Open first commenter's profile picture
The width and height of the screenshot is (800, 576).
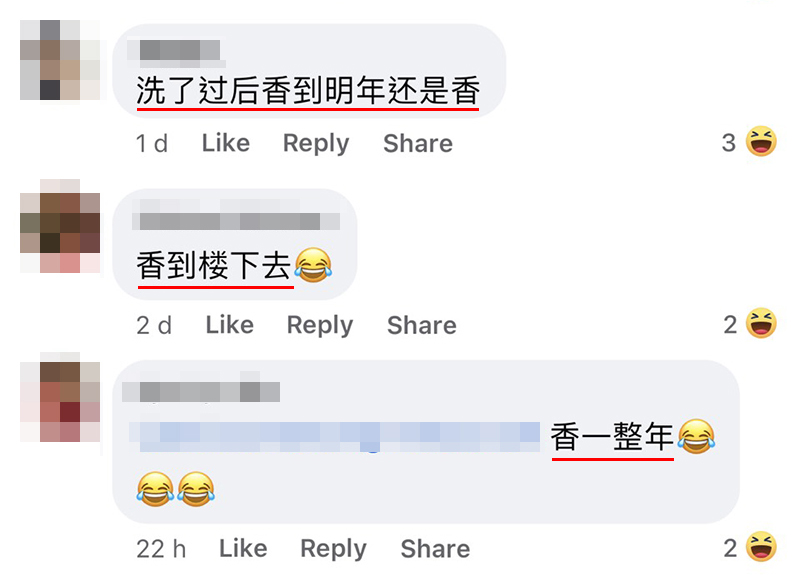tap(60, 60)
